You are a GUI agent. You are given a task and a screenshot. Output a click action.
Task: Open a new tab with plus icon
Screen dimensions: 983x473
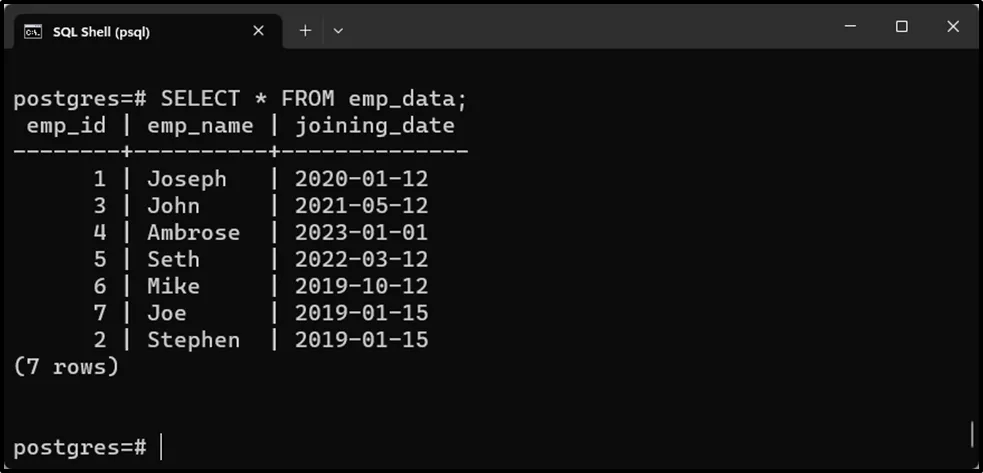305,31
